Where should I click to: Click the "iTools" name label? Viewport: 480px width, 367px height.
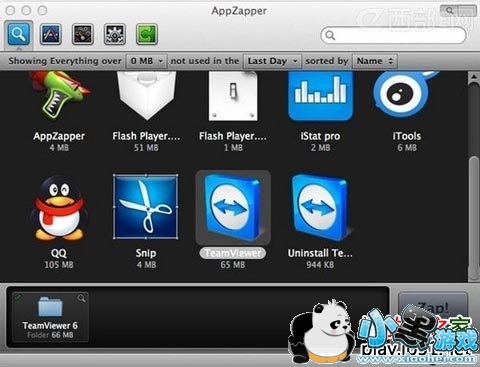[407, 136]
